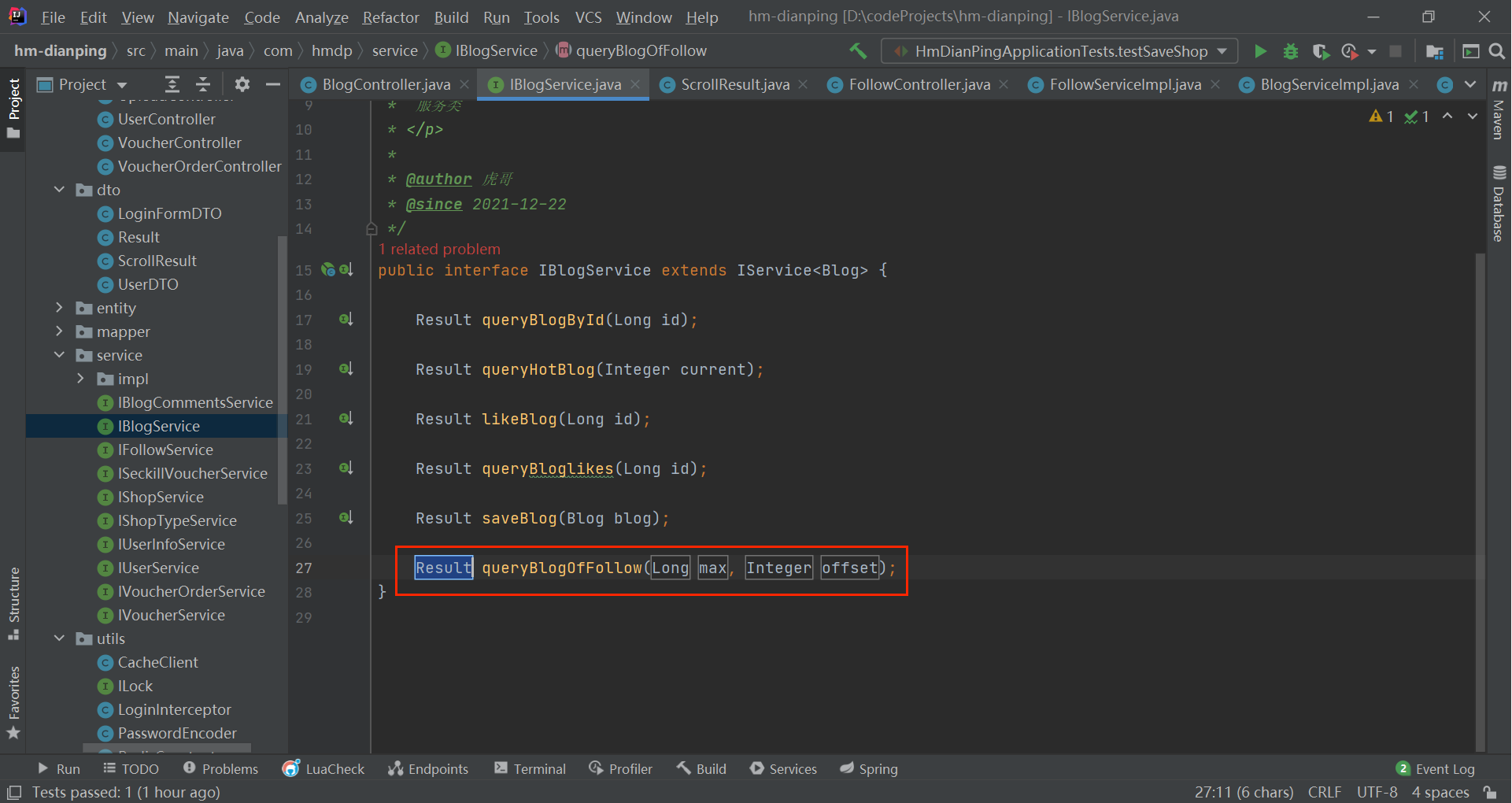Switch to FollowServiceImpl.java tab
Image resolution: width=1512 pixels, height=803 pixels.
click(x=1125, y=84)
